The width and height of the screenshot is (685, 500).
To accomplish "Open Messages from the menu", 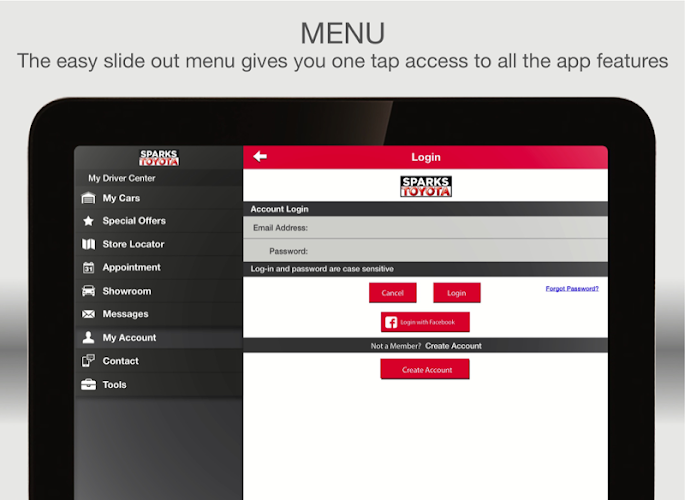I will click(x=159, y=314).
